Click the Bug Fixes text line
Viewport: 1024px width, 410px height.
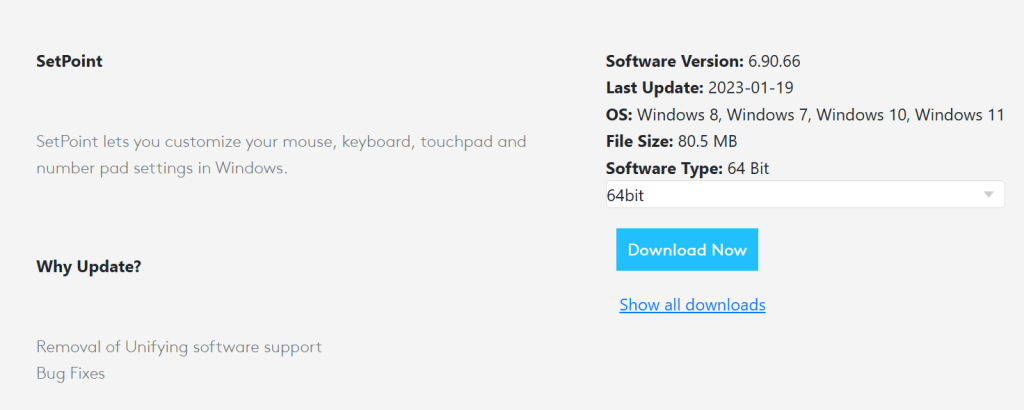tap(70, 373)
